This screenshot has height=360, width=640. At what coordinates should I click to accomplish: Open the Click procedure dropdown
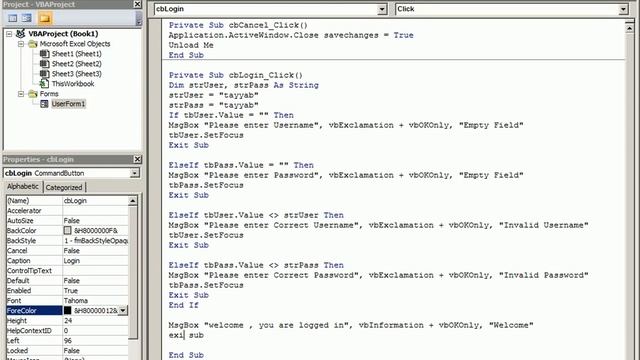point(623,9)
